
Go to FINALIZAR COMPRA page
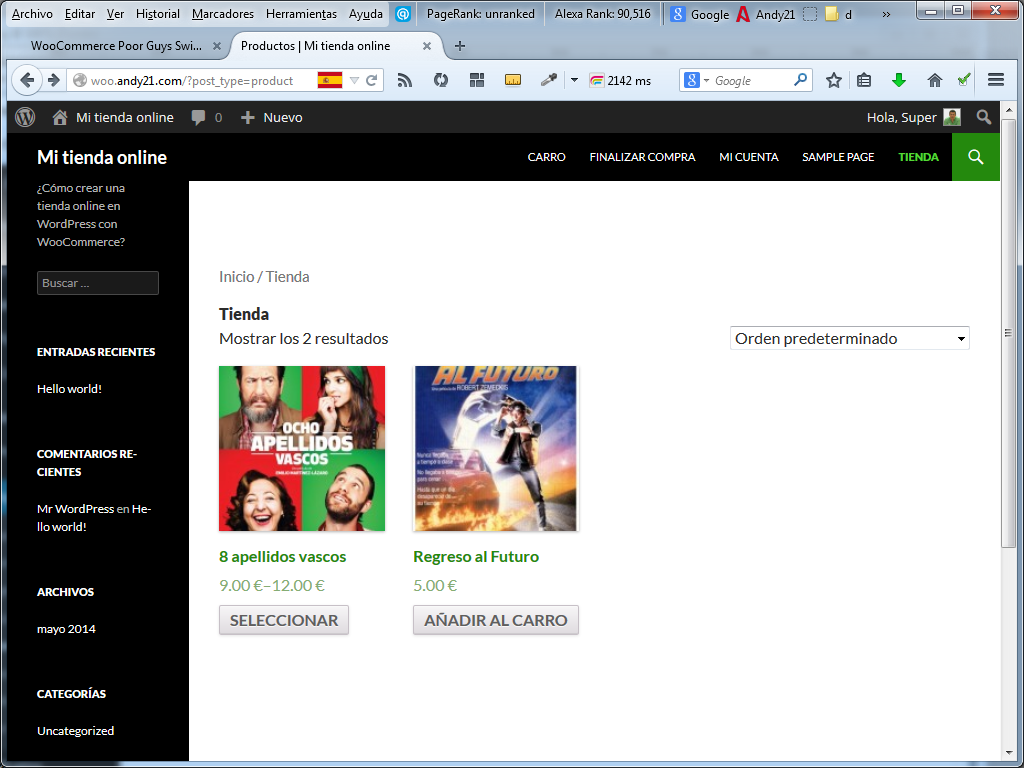click(642, 157)
